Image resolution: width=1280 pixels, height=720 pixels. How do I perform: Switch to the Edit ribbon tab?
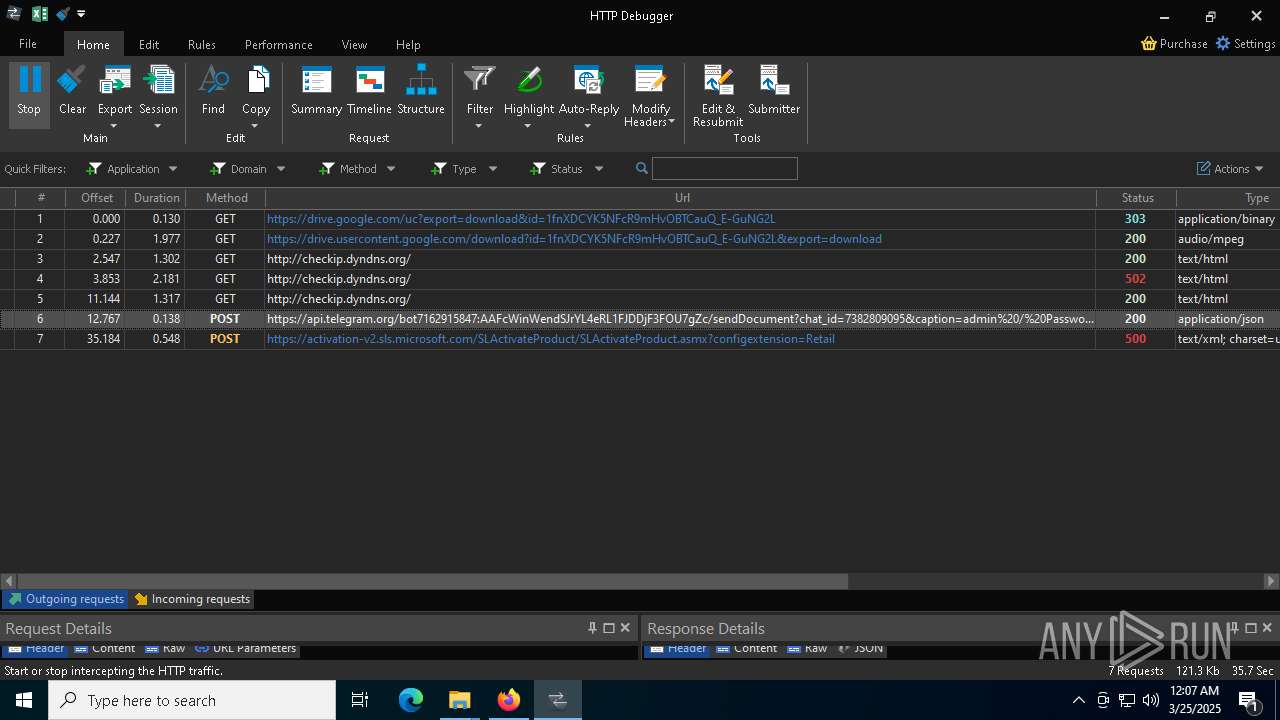point(149,44)
